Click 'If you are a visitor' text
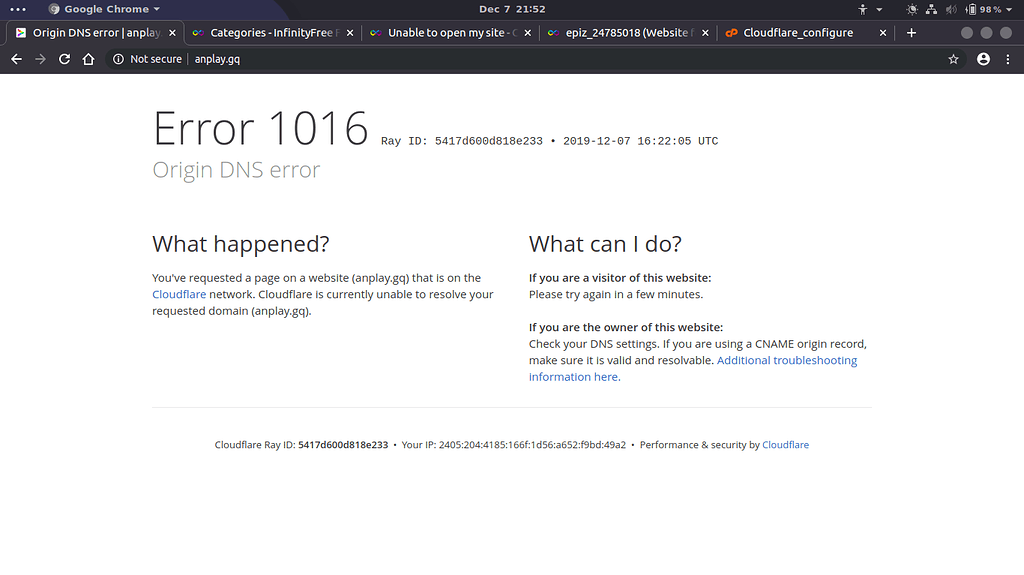 pyautogui.click(x=620, y=278)
